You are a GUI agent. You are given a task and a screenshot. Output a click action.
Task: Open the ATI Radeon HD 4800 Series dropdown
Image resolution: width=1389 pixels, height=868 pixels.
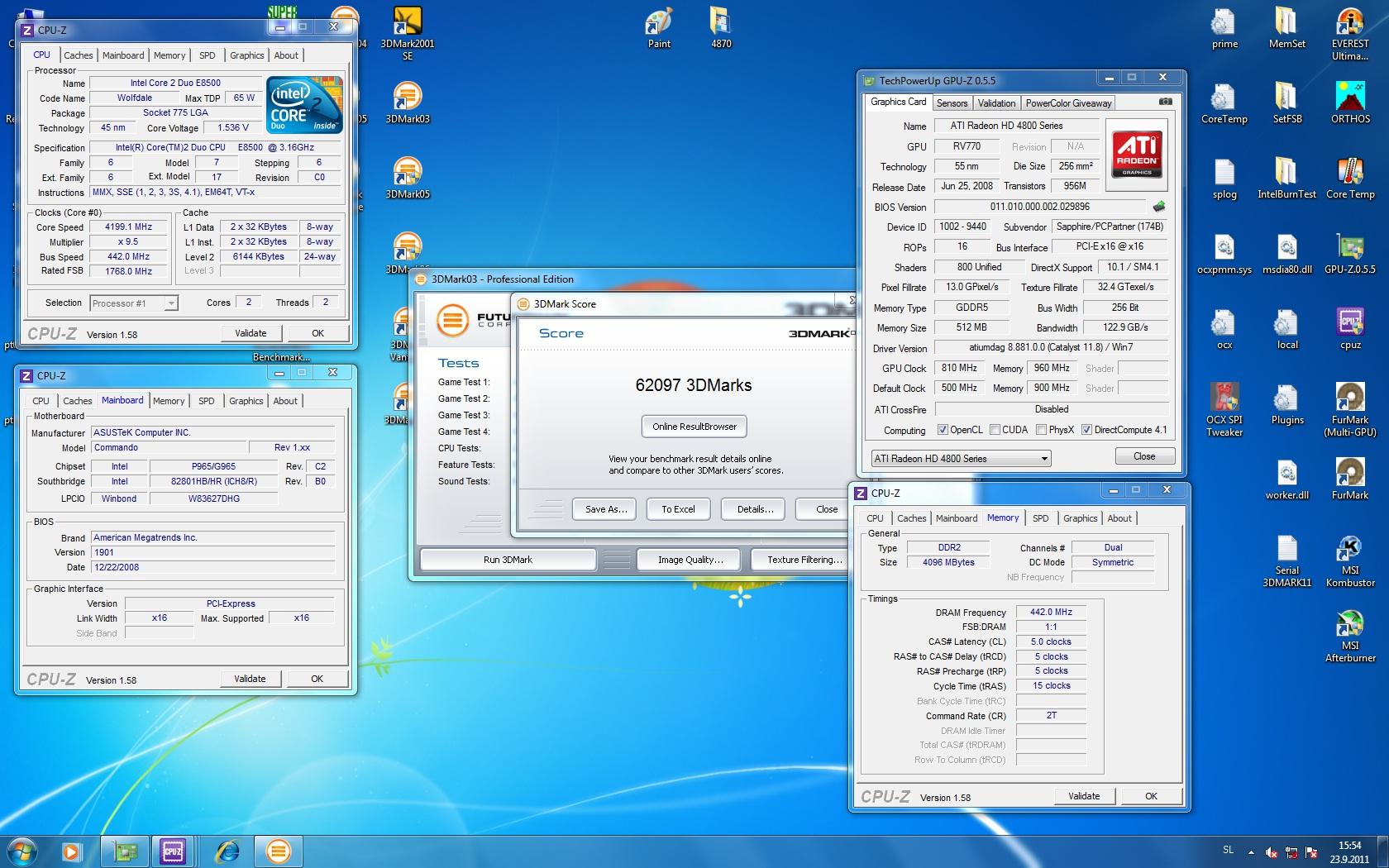point(961,458)
